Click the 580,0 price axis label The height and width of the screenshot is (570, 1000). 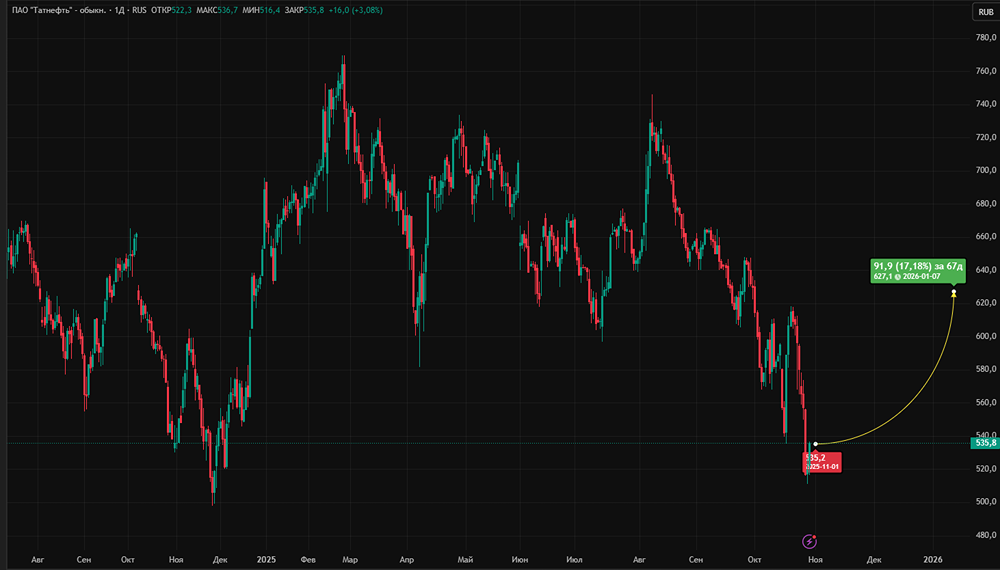pyautogui.click(x=985, y=369)
